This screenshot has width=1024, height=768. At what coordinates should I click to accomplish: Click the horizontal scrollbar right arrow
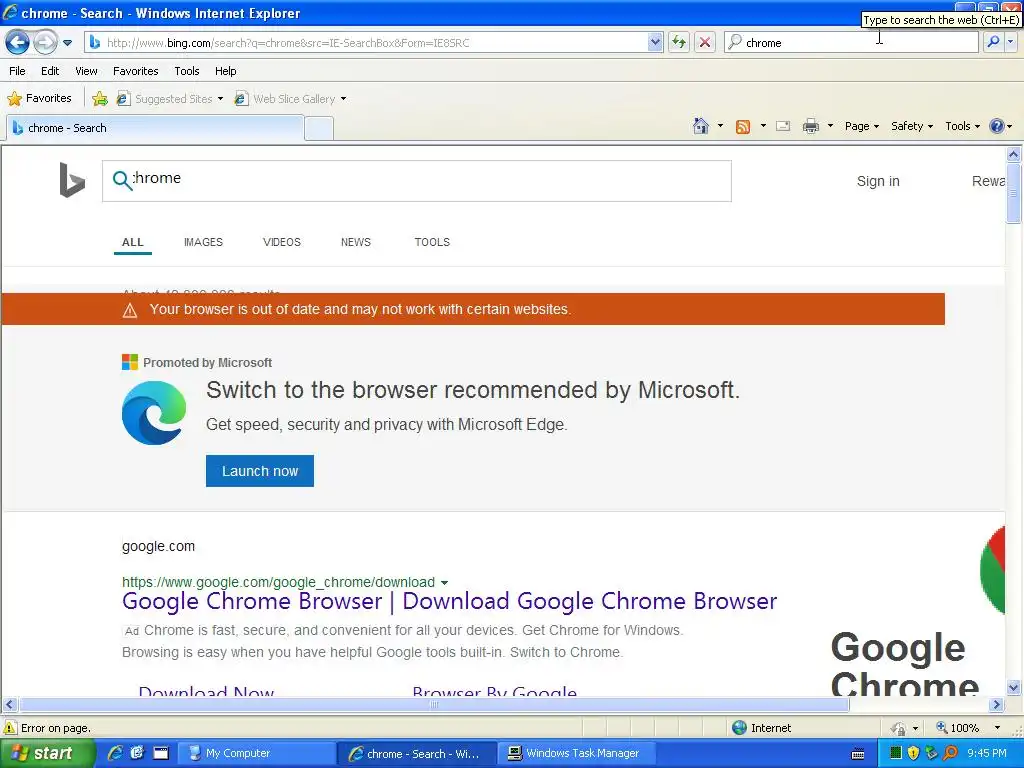[997, 705]
